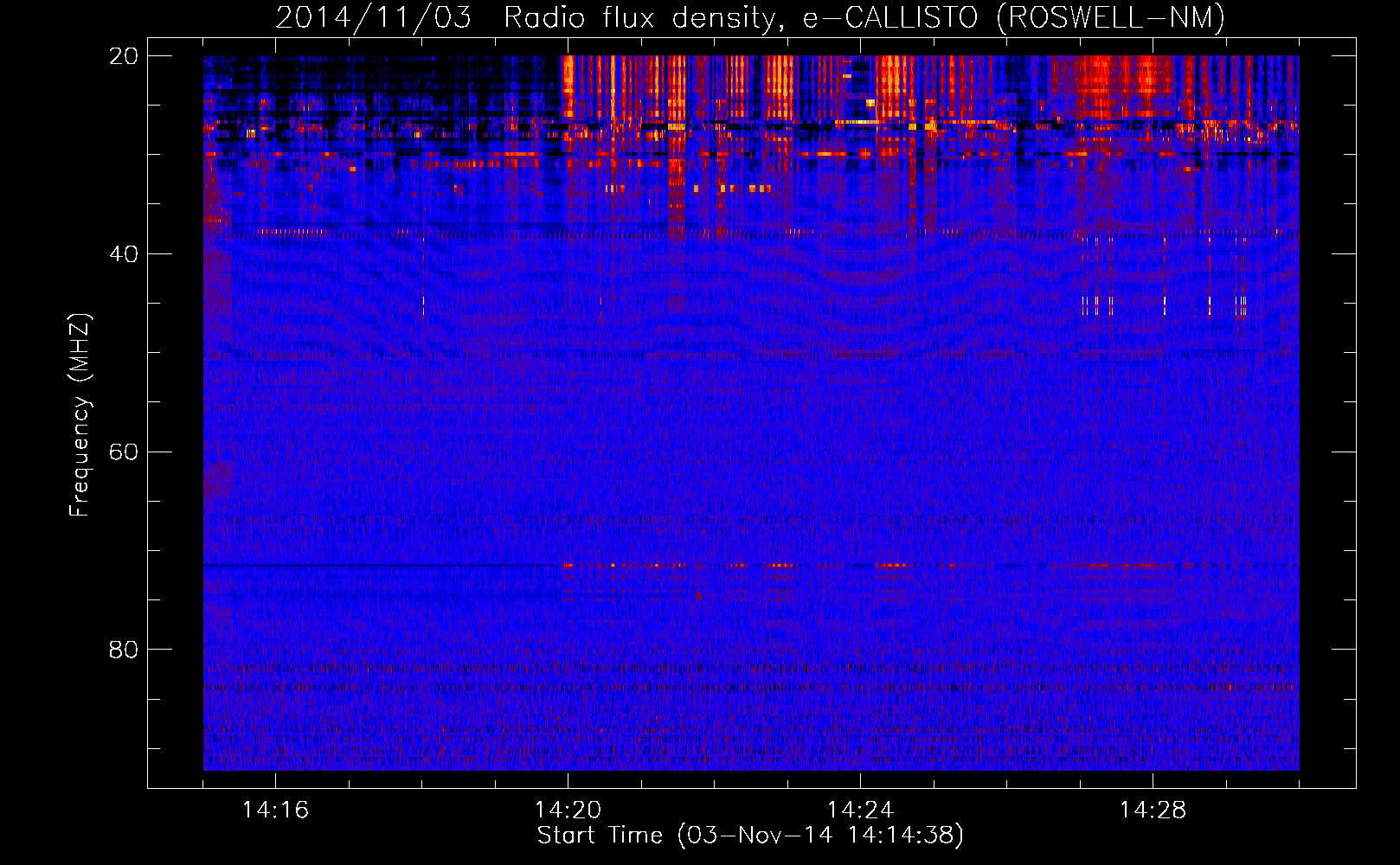Click the '60' frequency tick label

click(x=124, y=452)
